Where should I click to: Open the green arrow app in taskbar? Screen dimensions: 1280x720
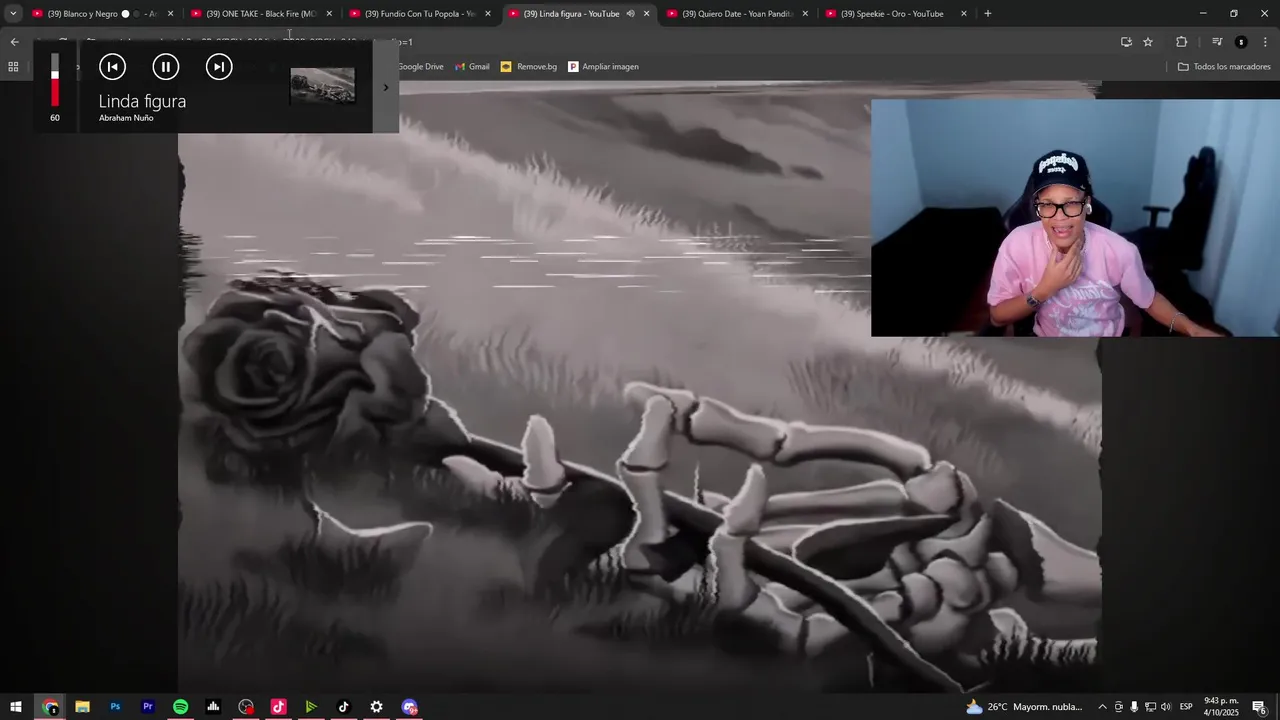click(311, 707)
